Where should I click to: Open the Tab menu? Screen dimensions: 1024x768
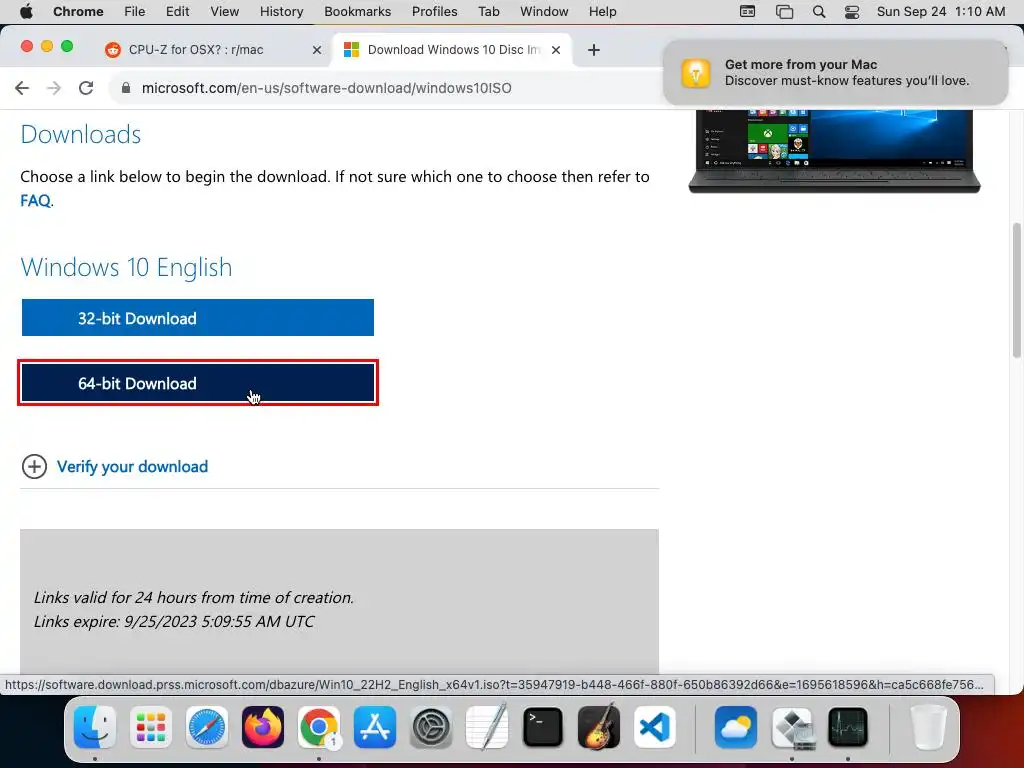click(x=488, y=12)
